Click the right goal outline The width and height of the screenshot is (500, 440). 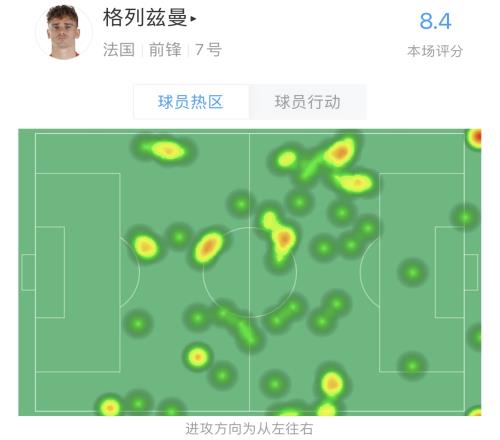471,272
